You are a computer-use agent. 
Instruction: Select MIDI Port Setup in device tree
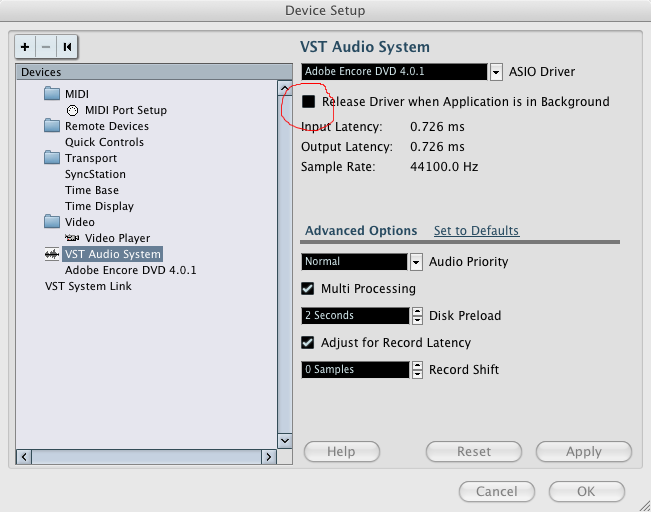(125, 110)
